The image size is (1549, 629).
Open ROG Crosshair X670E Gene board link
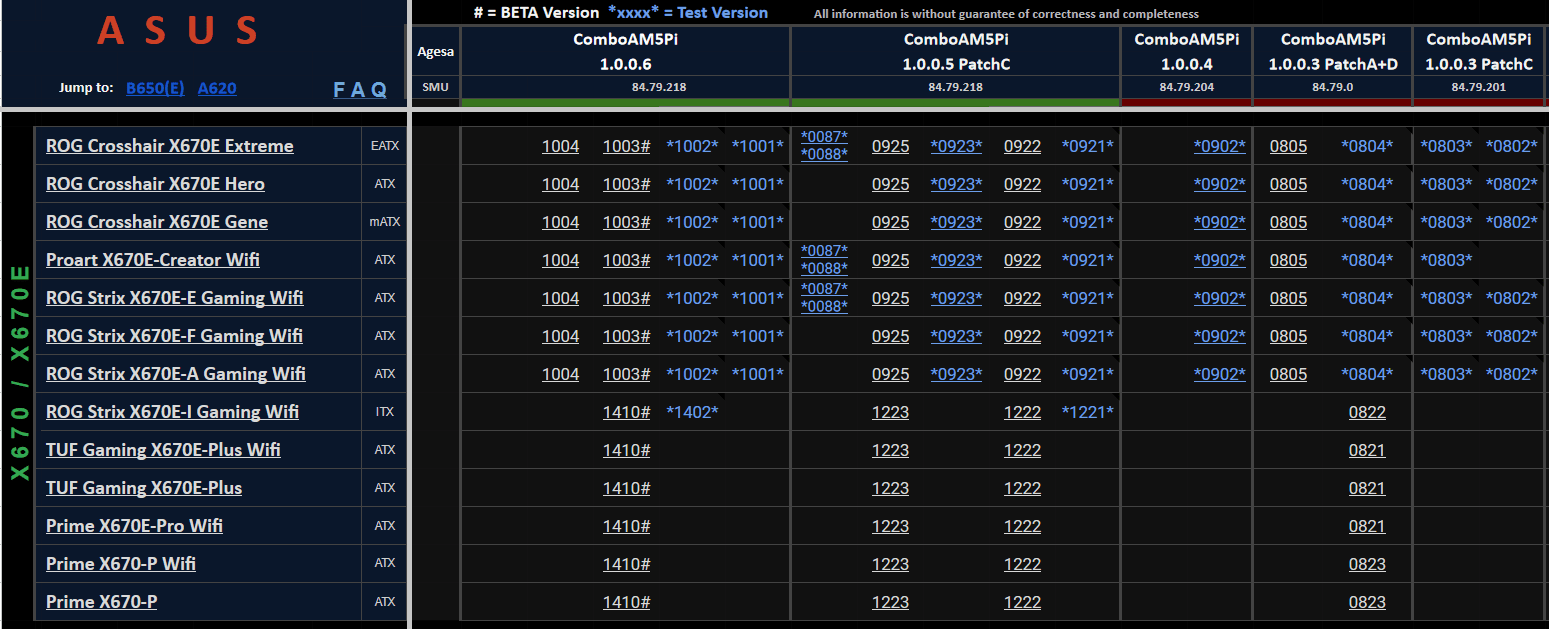(157, 222)
